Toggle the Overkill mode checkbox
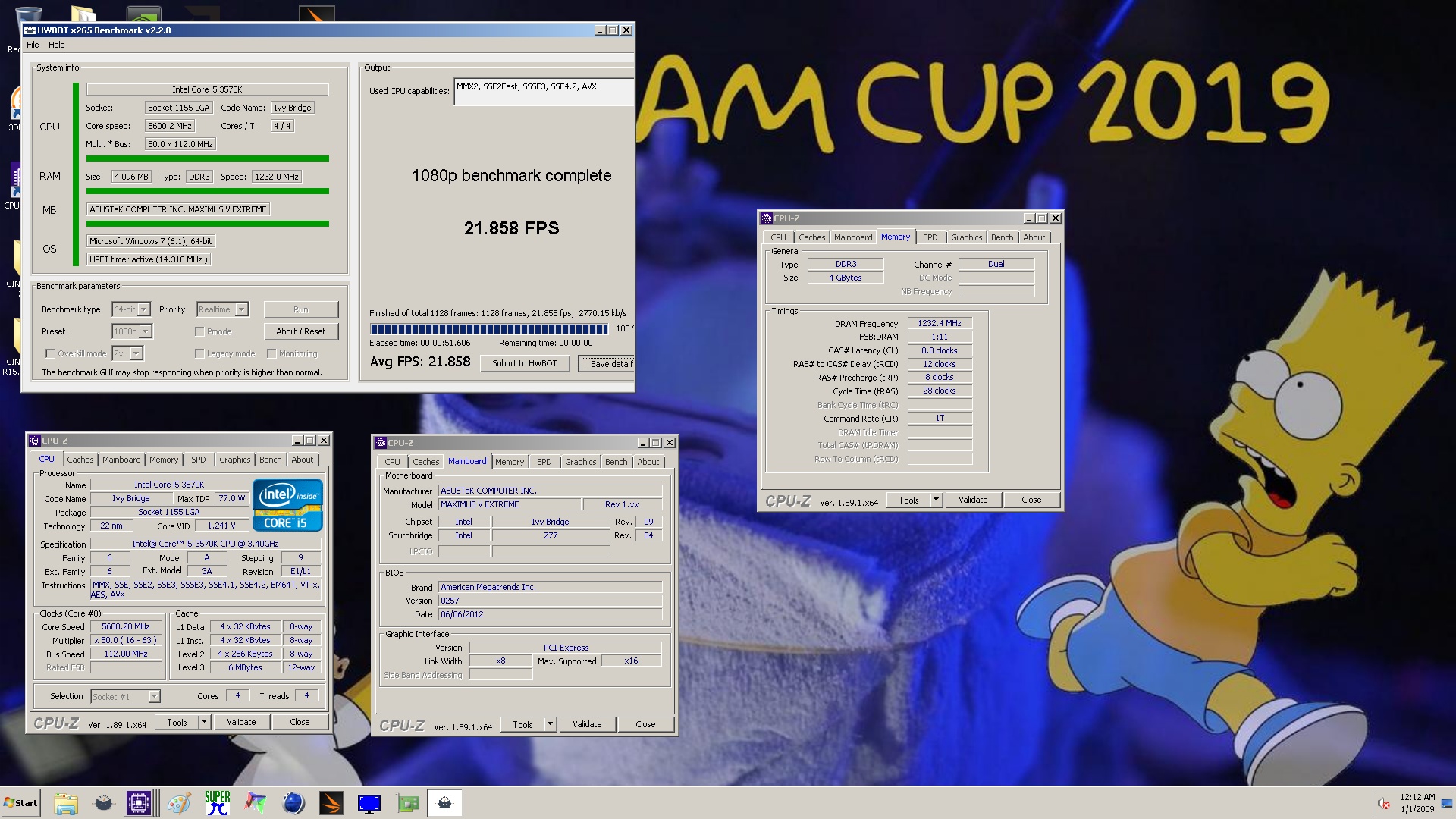This screenshot has width=1456, height=819. pos(50,353)
